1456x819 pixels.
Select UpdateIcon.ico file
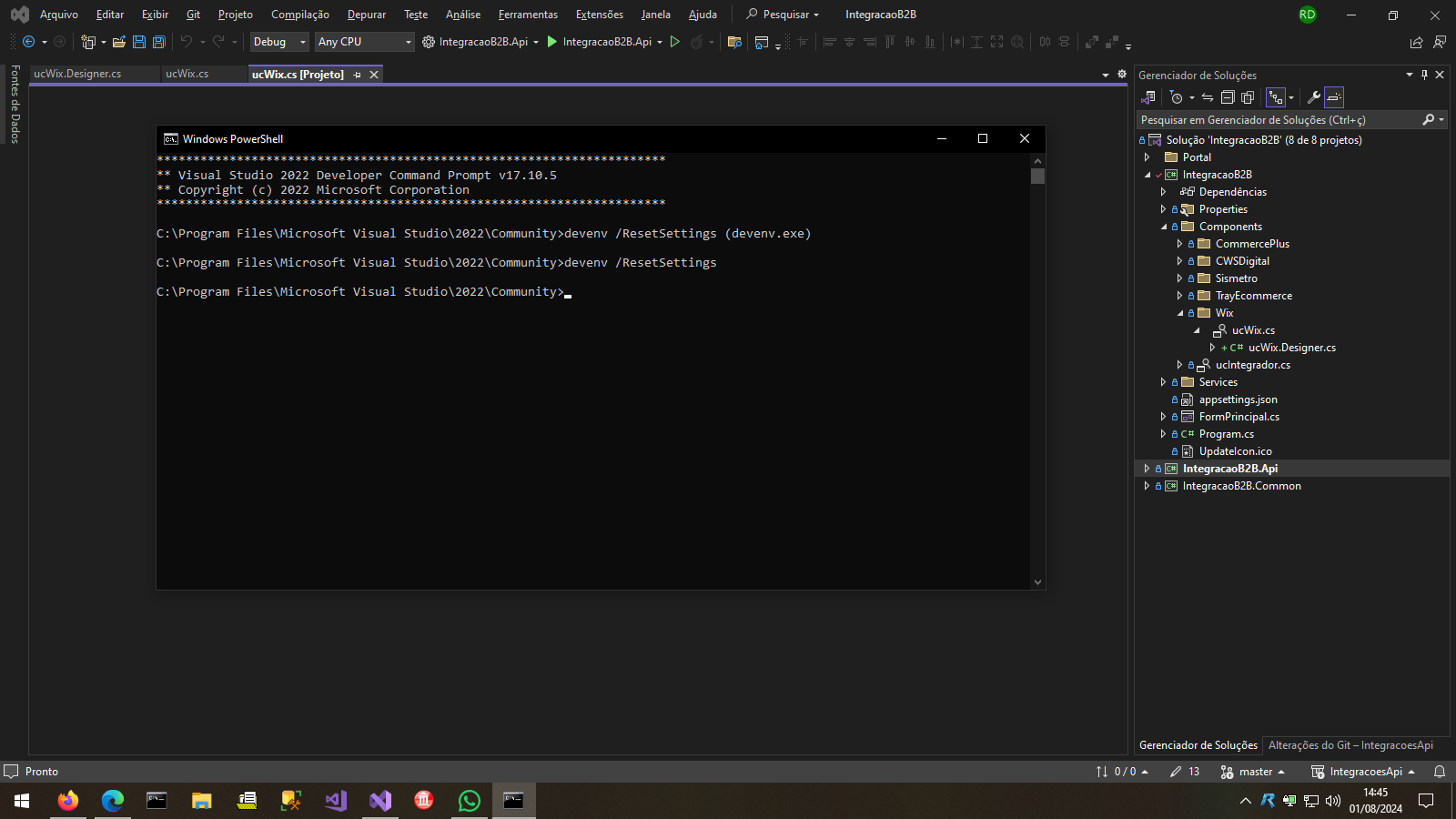pyautogui.click(x=1236, y=451)
